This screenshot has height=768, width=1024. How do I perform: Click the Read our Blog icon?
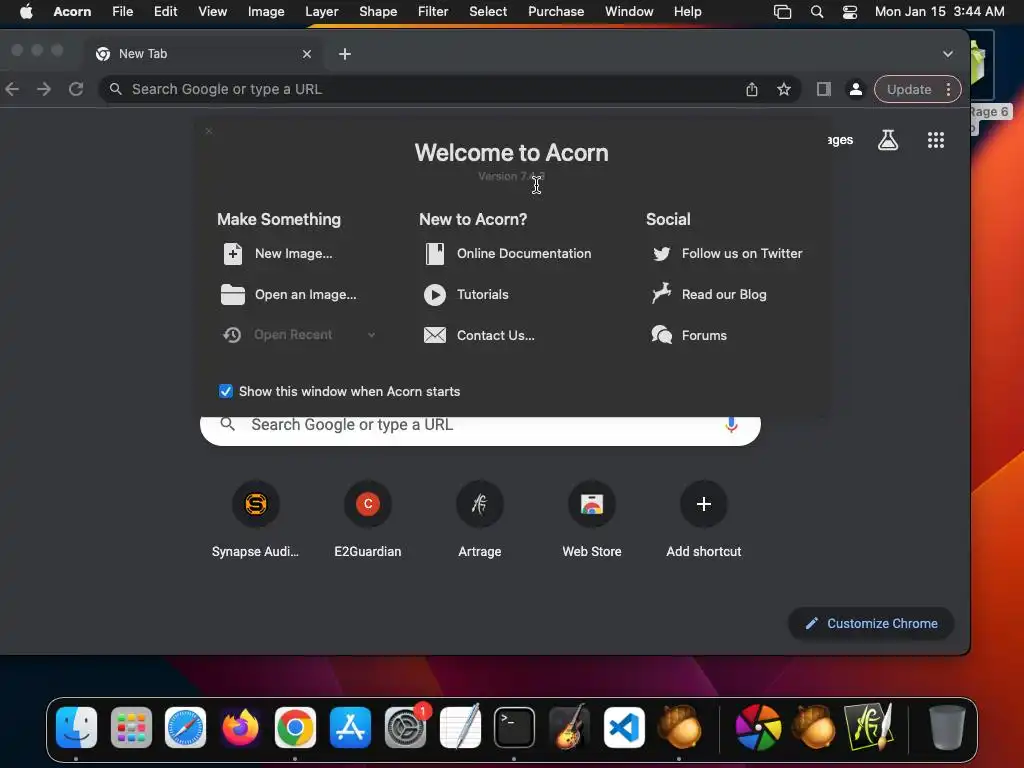click(x=662, y=294)
